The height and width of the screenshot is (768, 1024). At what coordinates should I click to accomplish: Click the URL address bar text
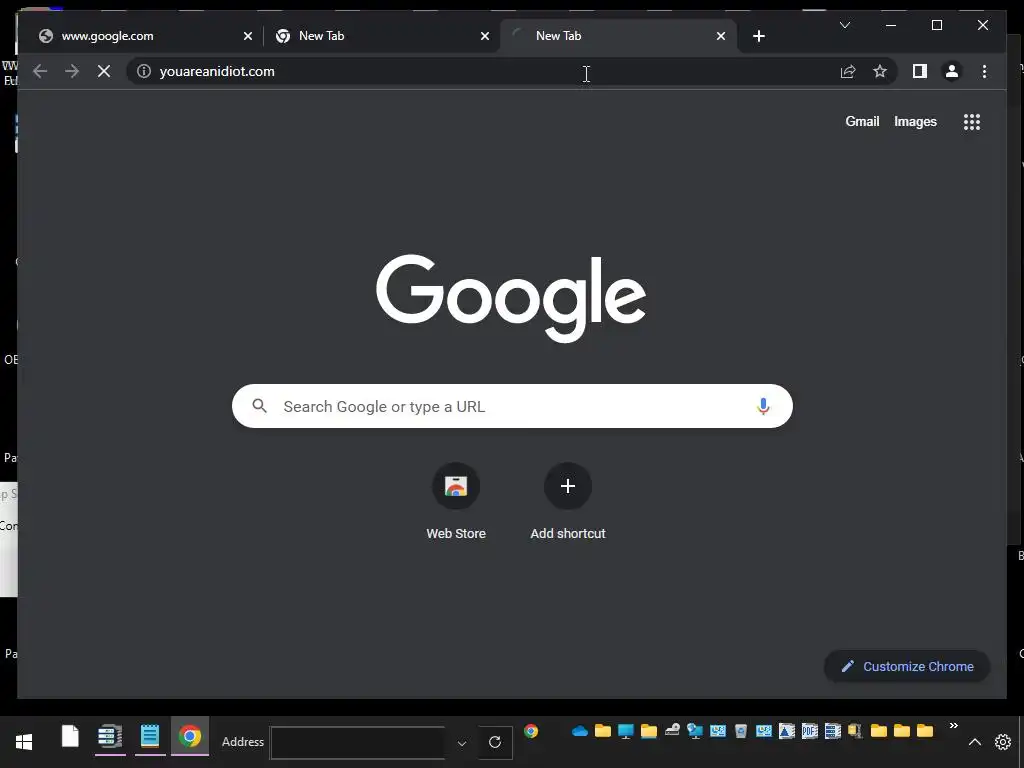[x=217, y=71]
